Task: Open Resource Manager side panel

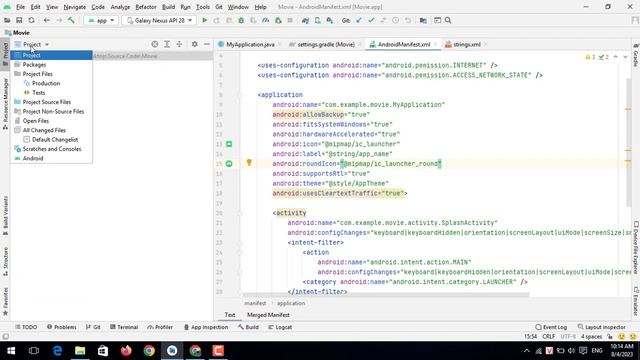Action: click(5, 104)
